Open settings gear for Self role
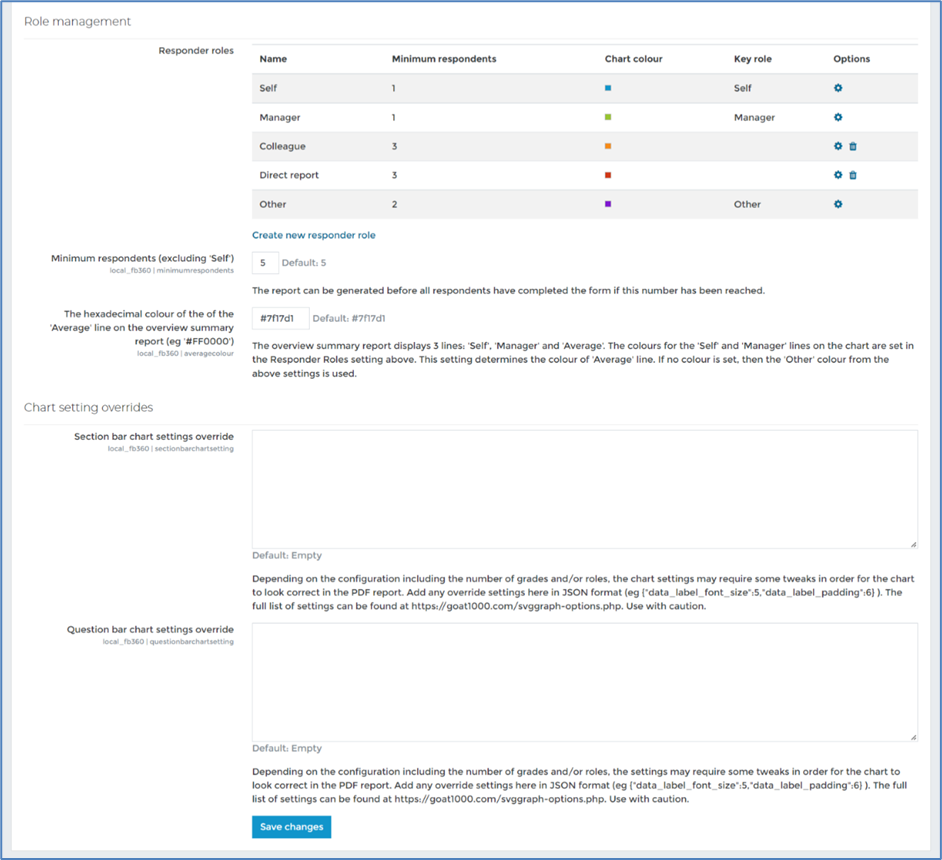Viewport: 942px width, 860px height. [x=838, y=88]
